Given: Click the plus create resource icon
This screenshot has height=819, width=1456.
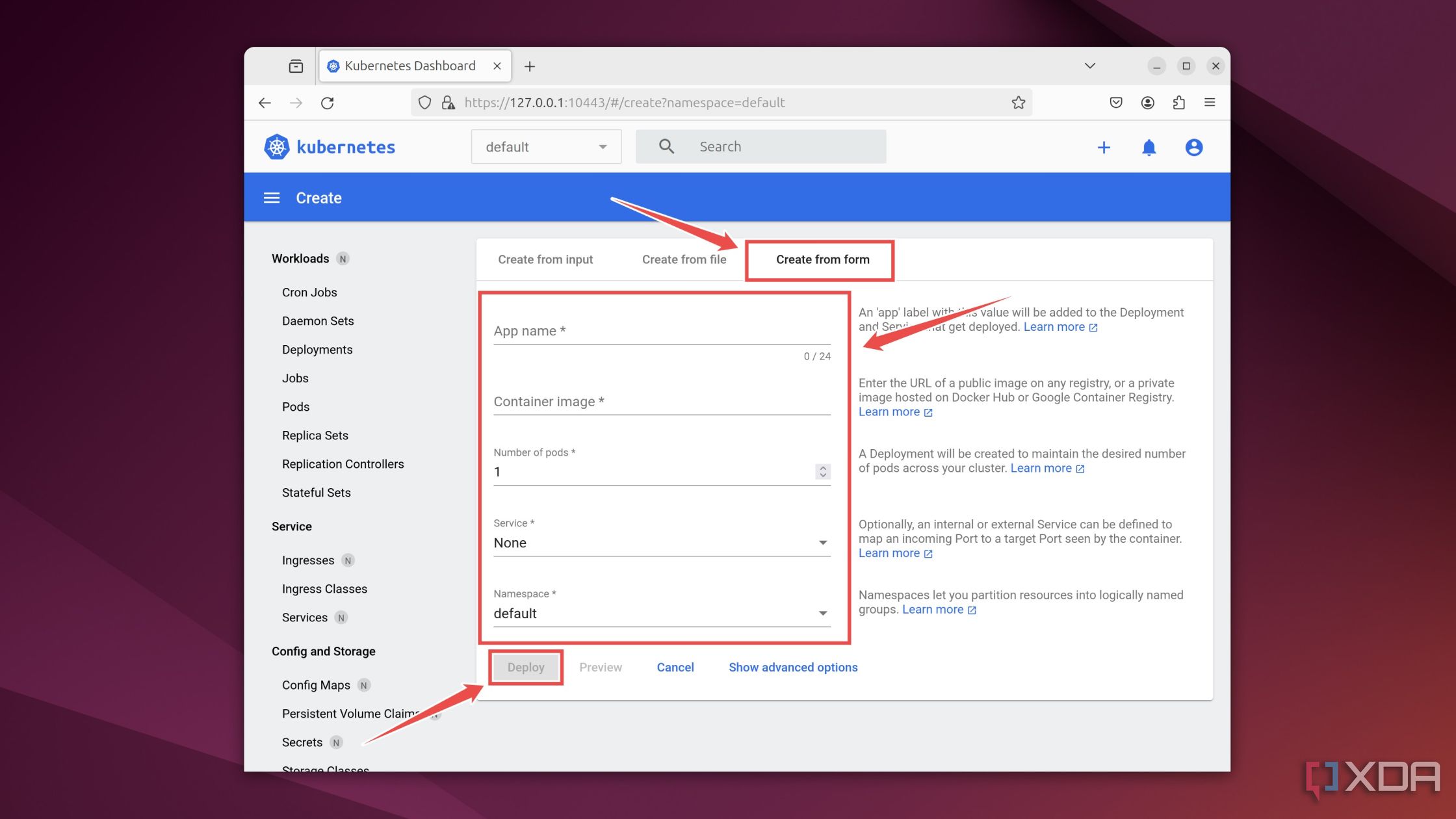Looking at the screenshot, I should [1104, 148].
